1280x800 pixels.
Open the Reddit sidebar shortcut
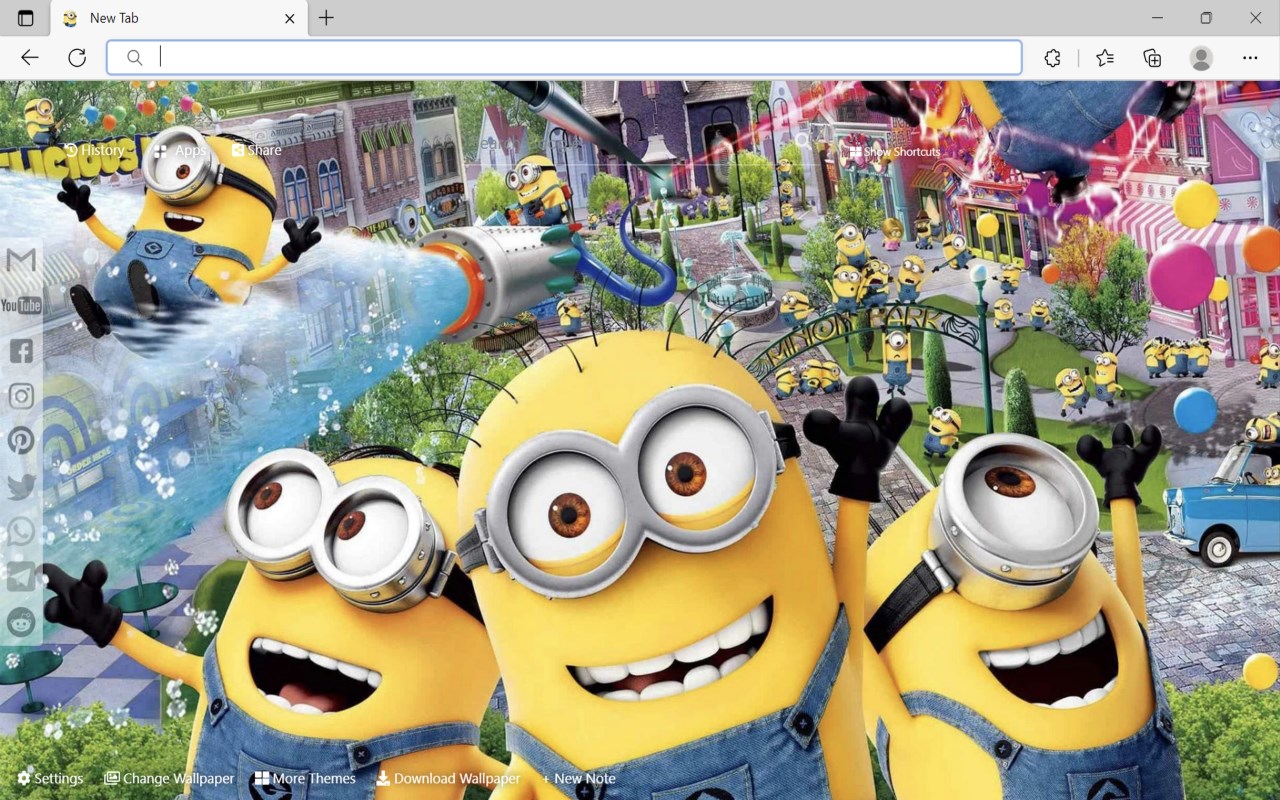click(x=21, y=621)
